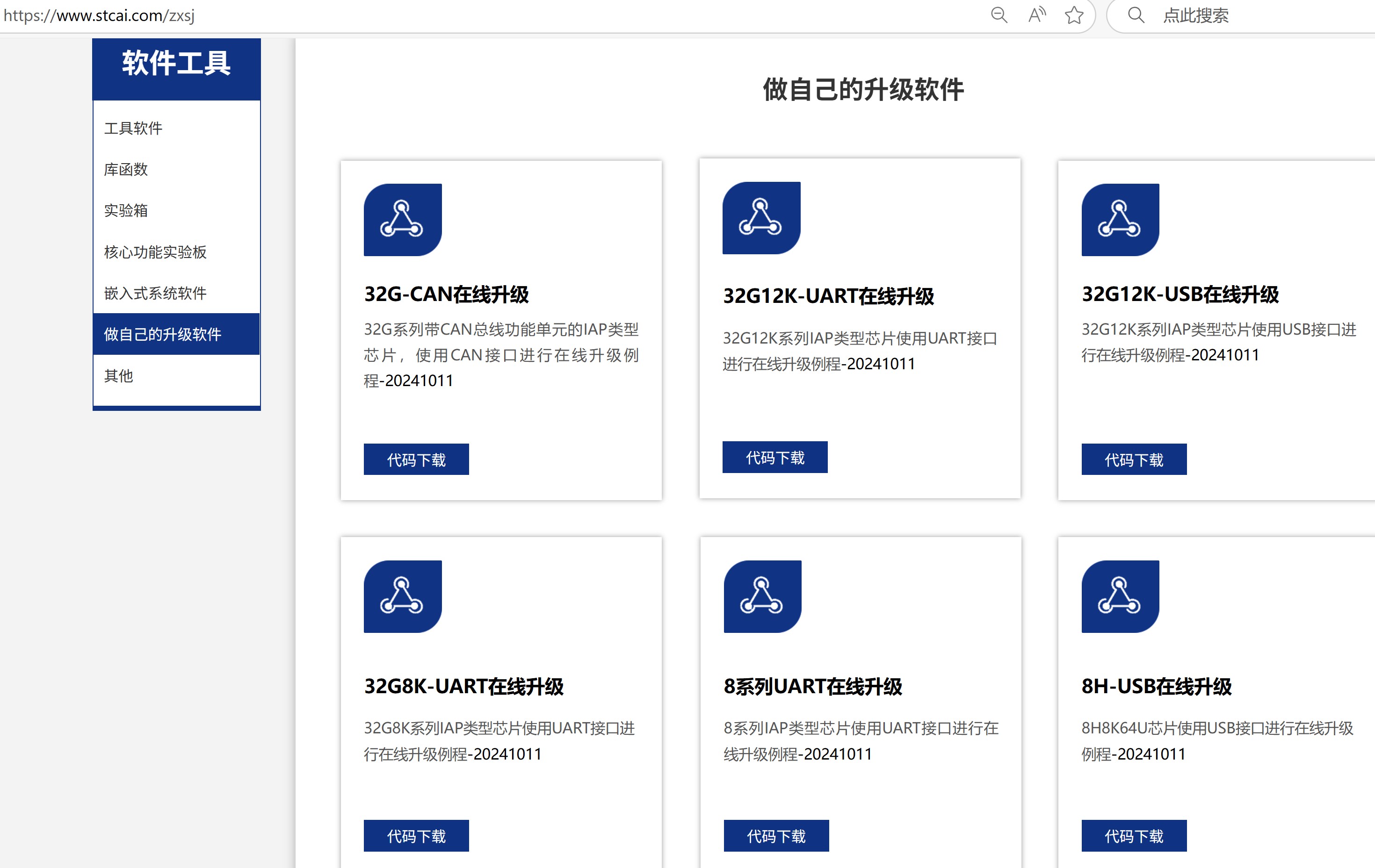
Task: Click the 8系列UART在线升级 card icon
Action: [x=762, y=596]
